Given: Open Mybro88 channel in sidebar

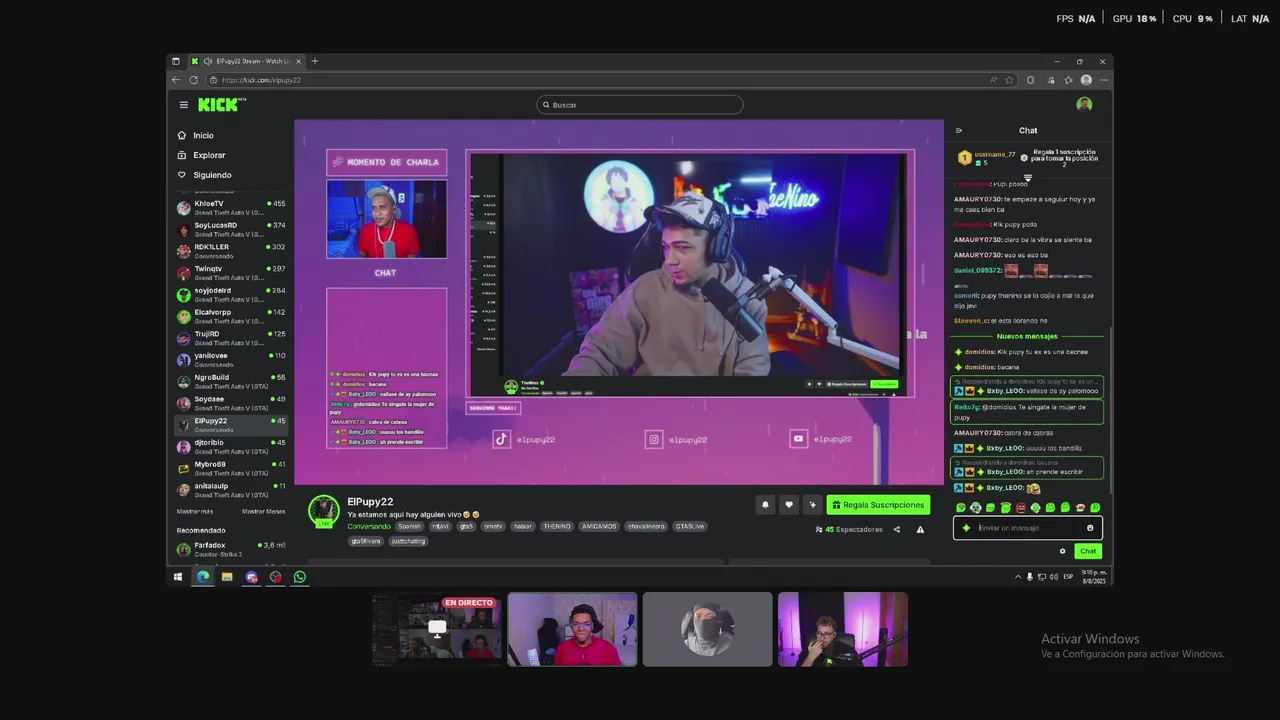Looking at the screenshot, I should point(231,468).
